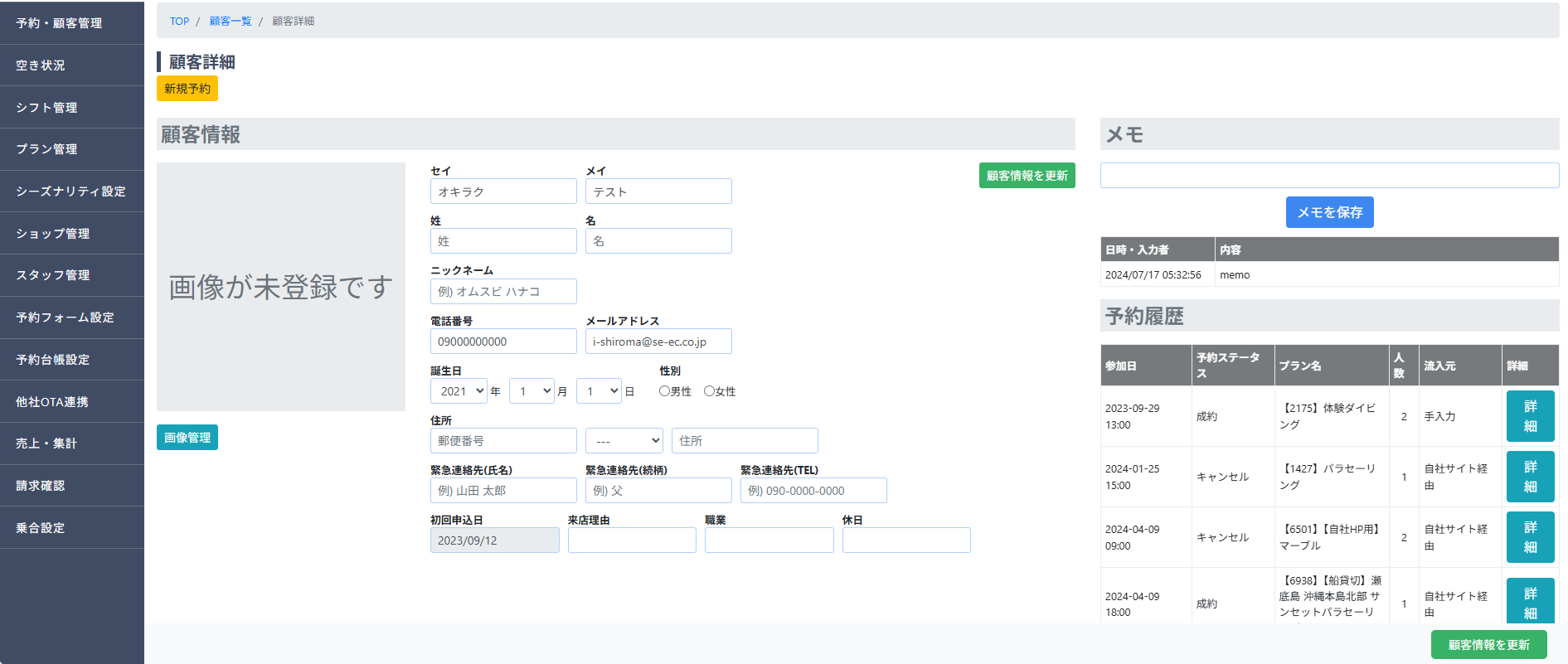
Task: Select the 女性 gender radio button
Action: (x=709, y=391)
